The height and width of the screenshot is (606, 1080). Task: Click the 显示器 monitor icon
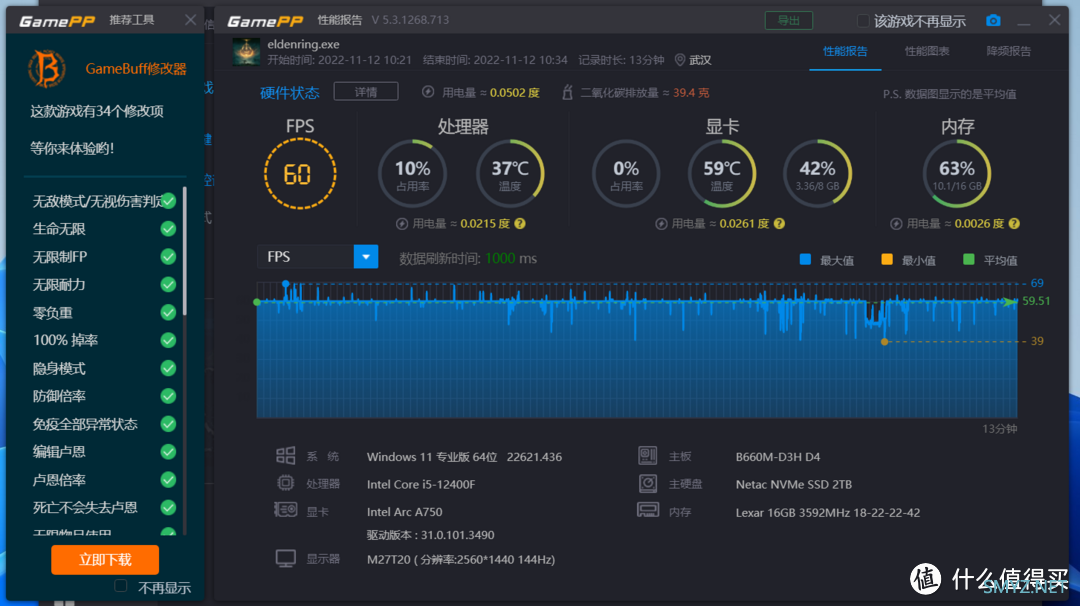tap(285, 558)
